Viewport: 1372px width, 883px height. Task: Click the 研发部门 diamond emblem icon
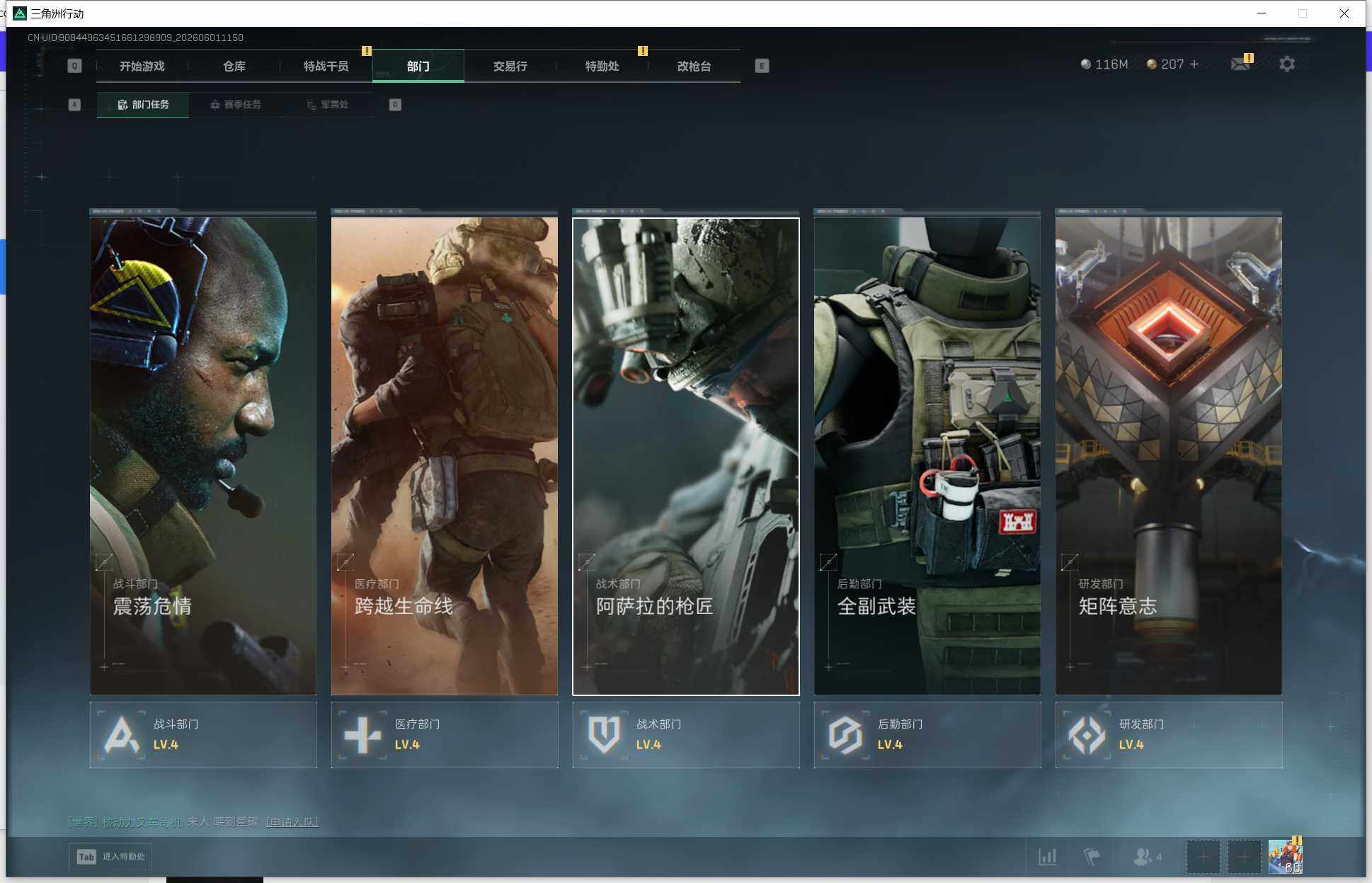[1087, 735]
